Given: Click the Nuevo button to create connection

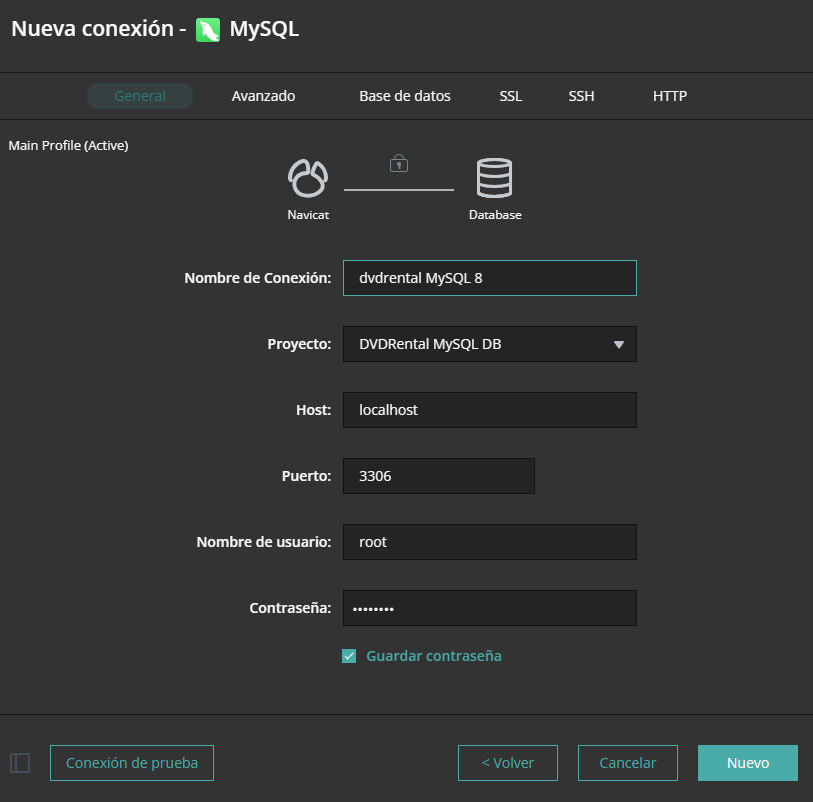Looking at the screenshot, I should coord(748,763).
